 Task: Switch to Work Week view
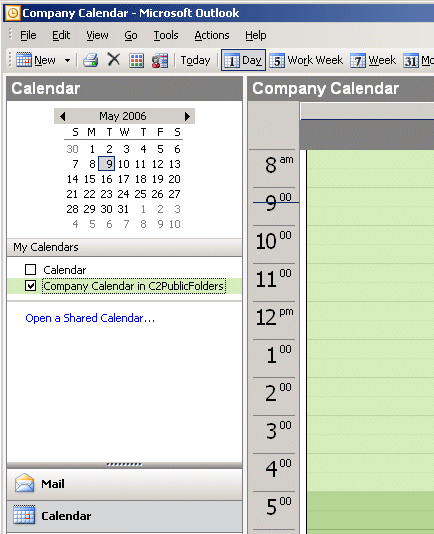coord(306,60)
